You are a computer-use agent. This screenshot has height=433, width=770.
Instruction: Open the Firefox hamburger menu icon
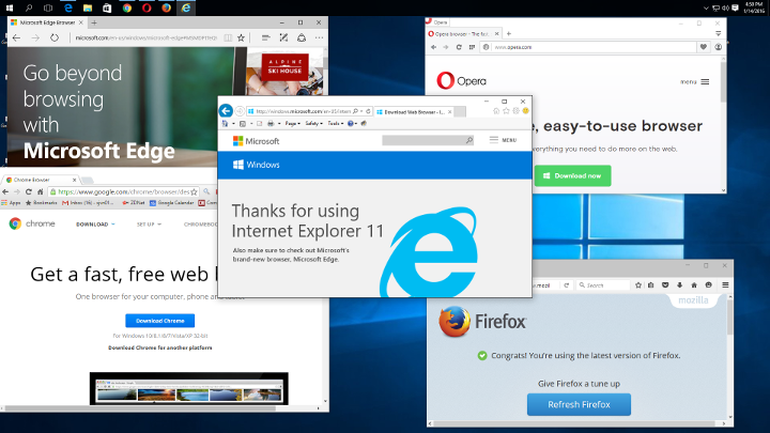pyautogui.click(x=724, y=285)
